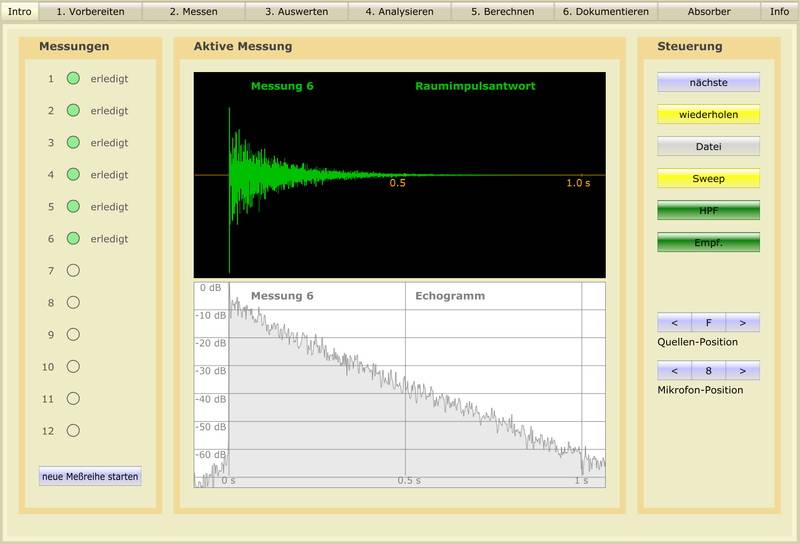The image size is (800, 544).
Task: Toggle the green HPF filter button
Action: [708, 210]
